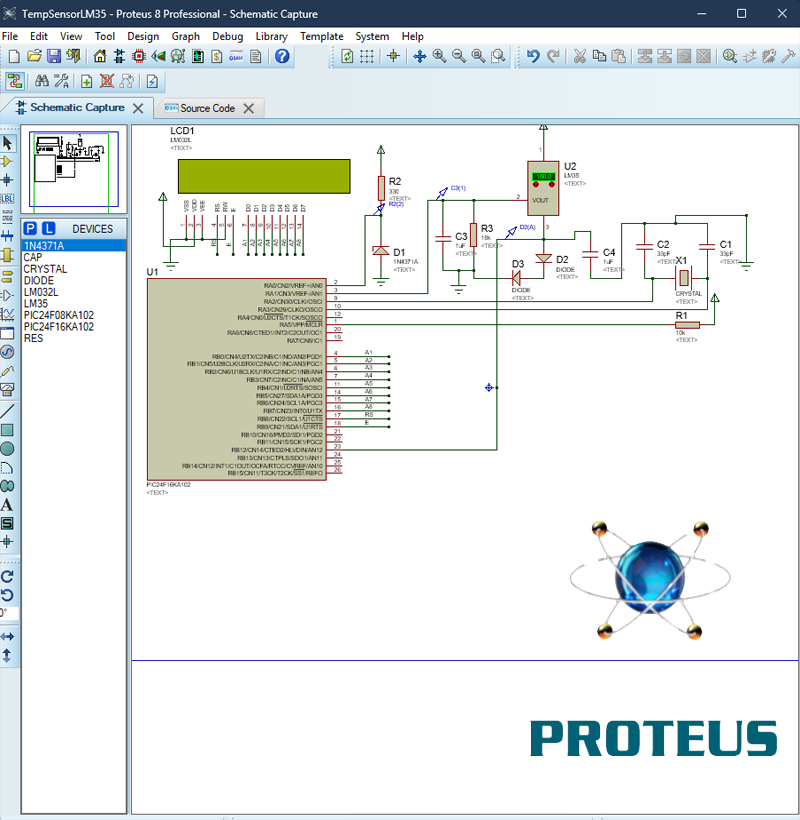Zoom out with the minus magnifier
This screenshot has width=800, height=820.
[459, 56]
